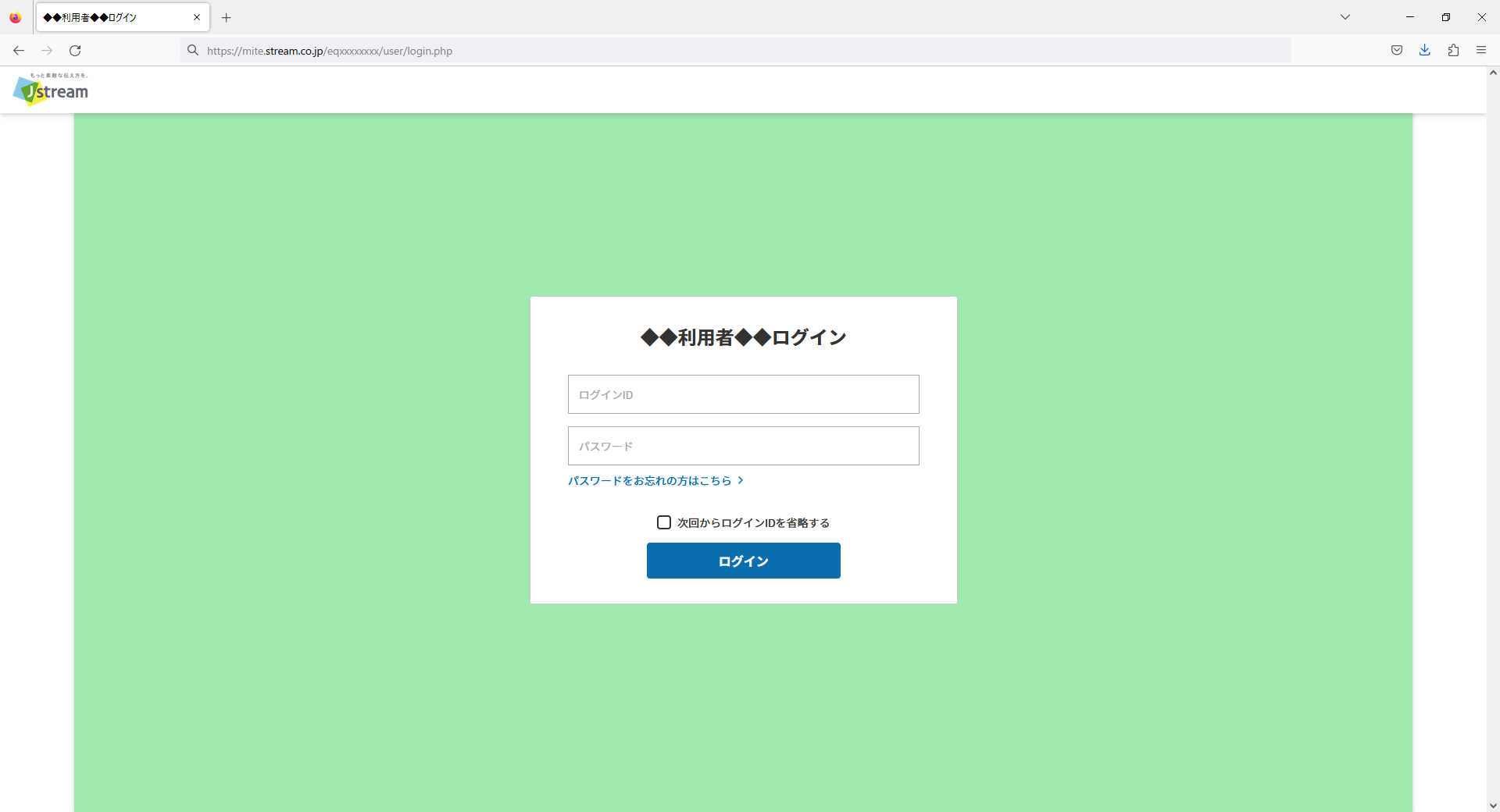The height and width of the screenshot is (812, 1500).
Task: Close the ◆◆利用者◆◆ログイン tab
Action: 197,17
